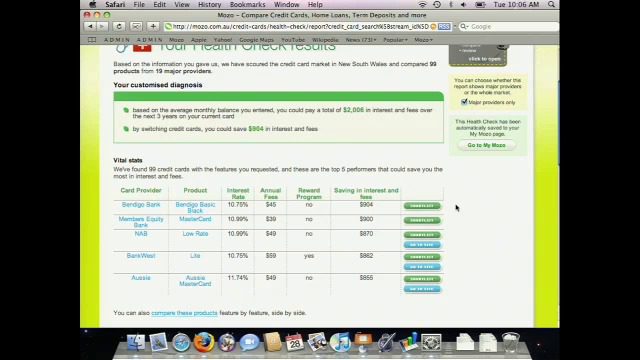Screen dimensions: 640x360
Task: Go back with Safari's back arrow
Action: coord(90,27)
